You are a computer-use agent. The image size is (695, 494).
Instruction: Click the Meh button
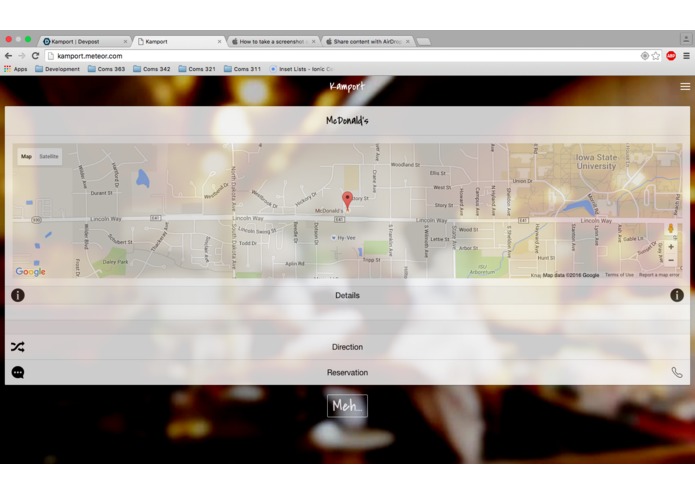(348, 406)
